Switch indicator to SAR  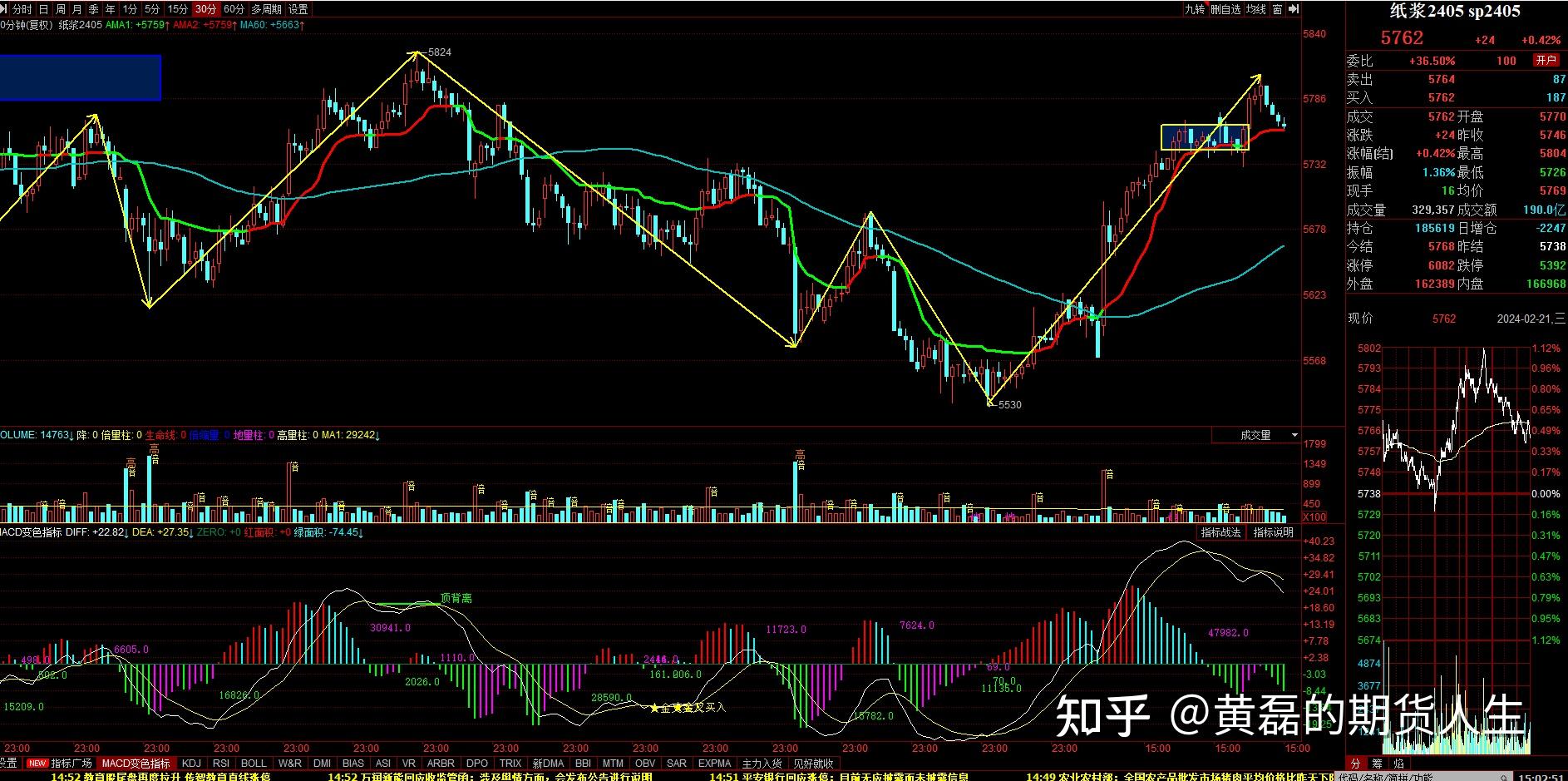pyautogui.click(x=677, y=763)
